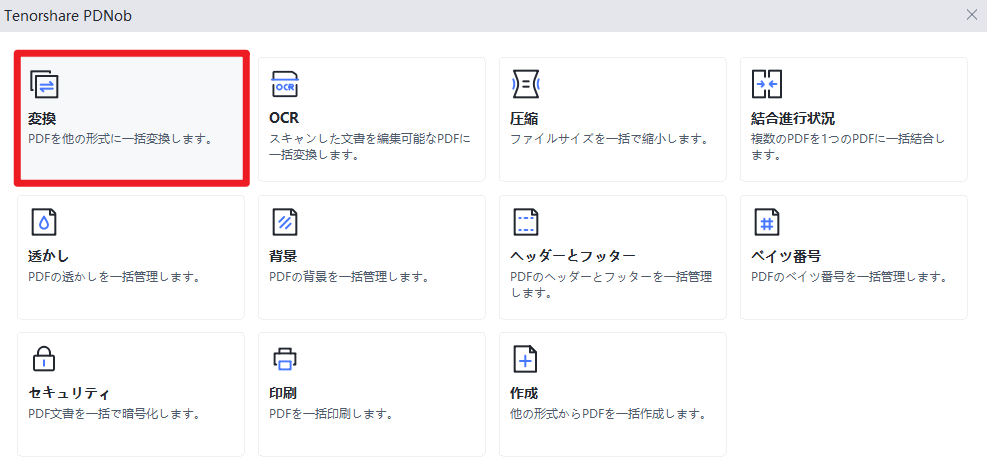
Task: Select the 結合進行状況 card title
Action: click(793, 119)
